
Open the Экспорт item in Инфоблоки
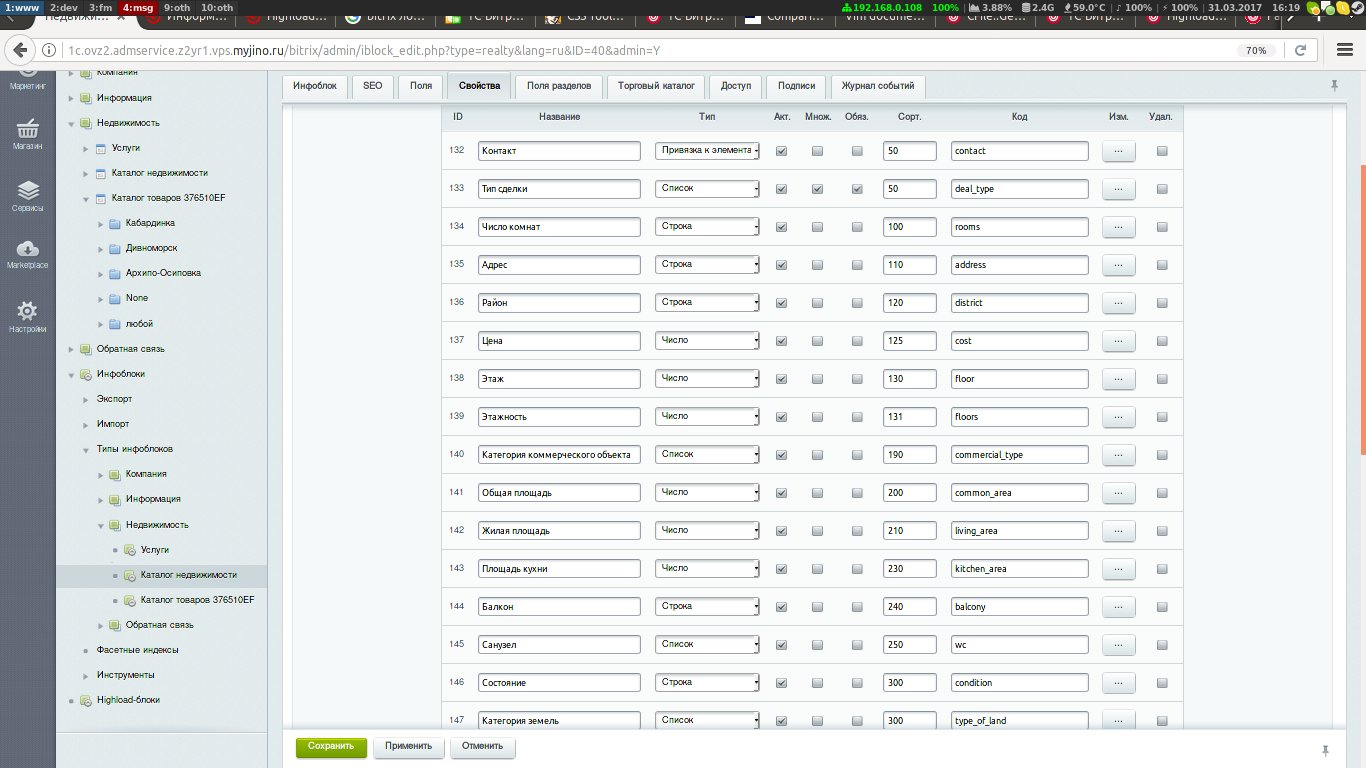click(114, 399)
